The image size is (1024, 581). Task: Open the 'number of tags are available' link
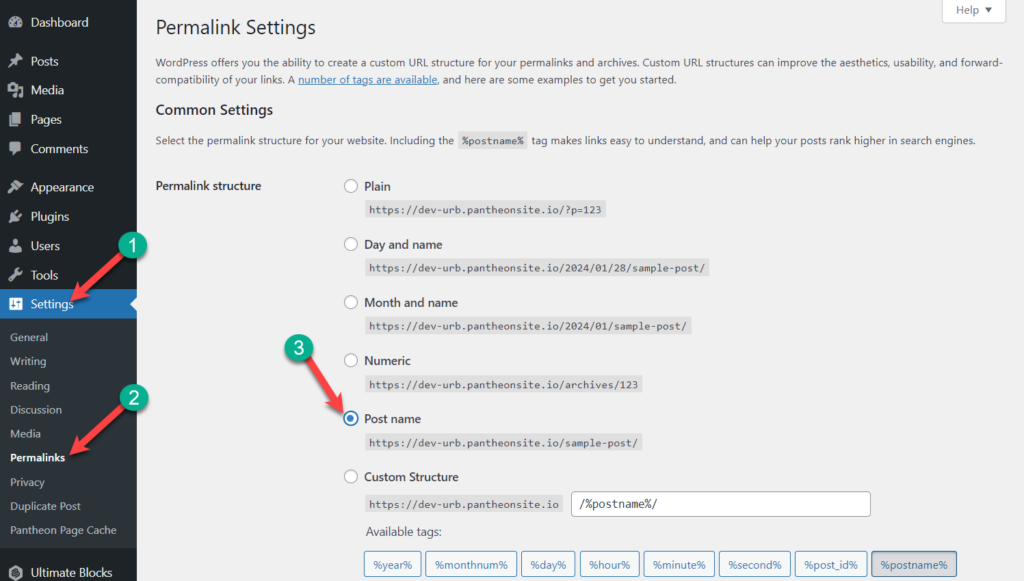(x=367, y=80)
